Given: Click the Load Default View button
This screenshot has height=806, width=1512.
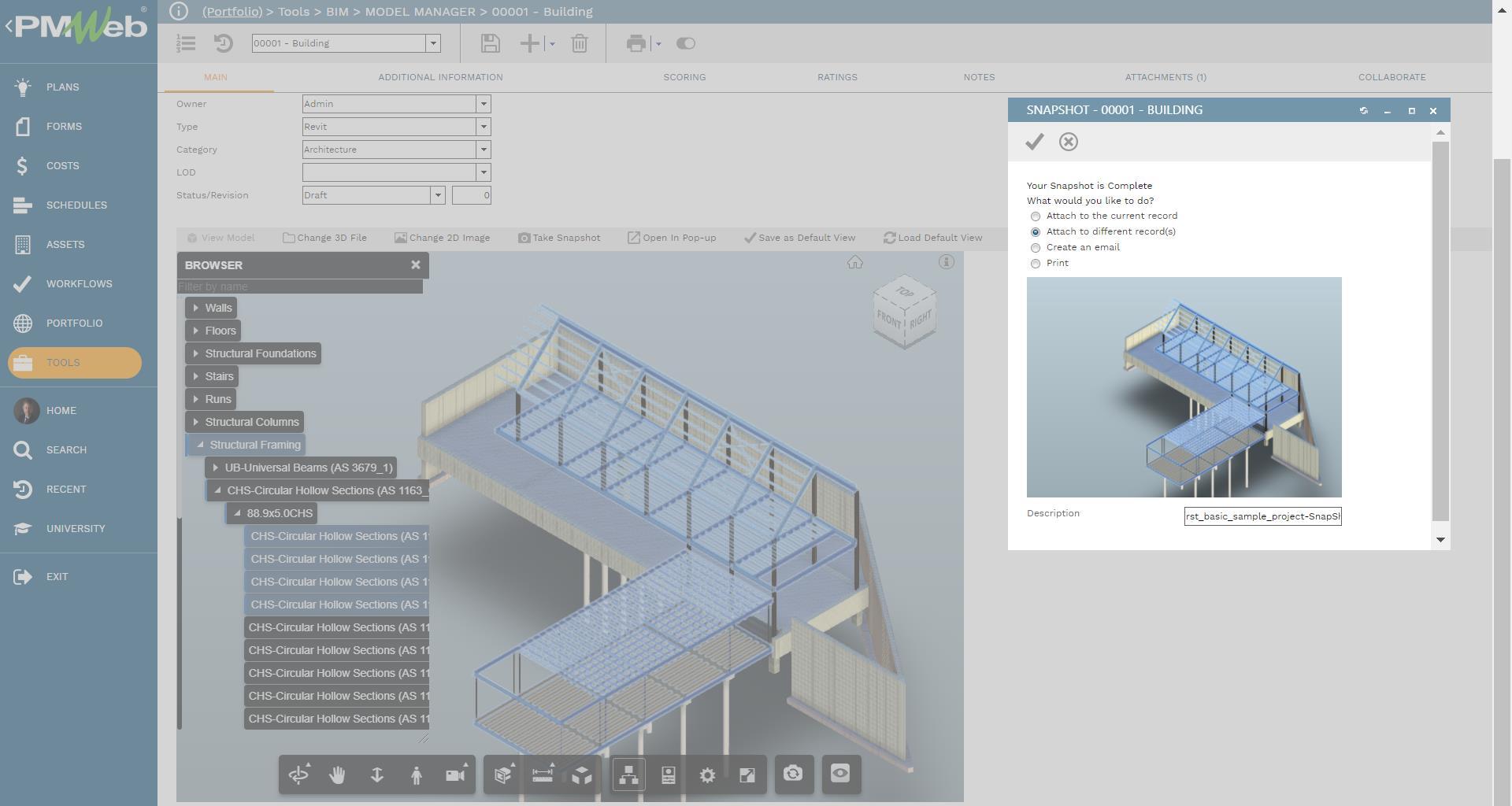Looking at the screenshot, I should [x=933, y=237].
